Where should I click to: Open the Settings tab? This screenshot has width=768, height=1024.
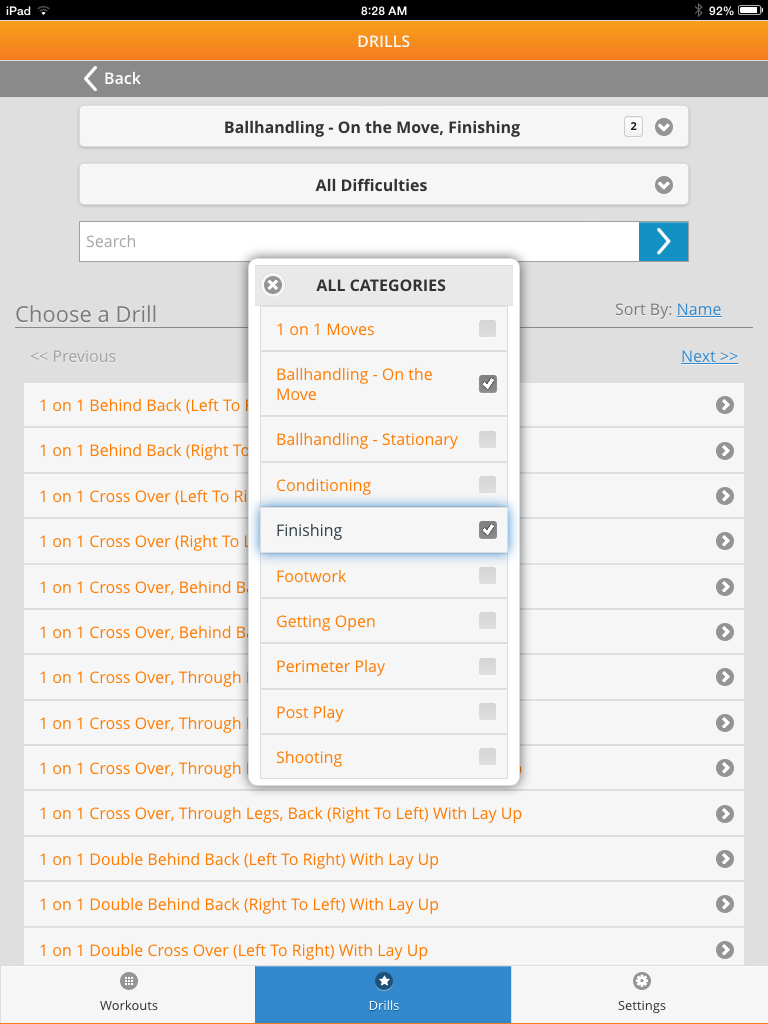(x=641, y=993)
